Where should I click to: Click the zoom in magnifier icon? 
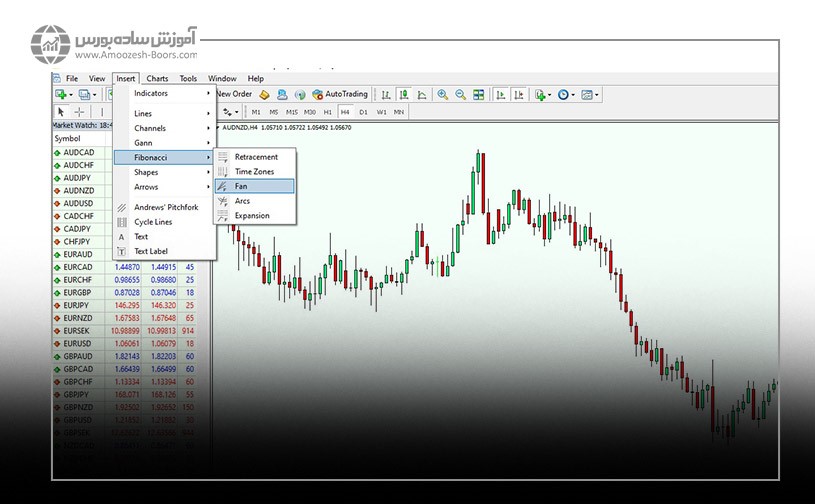(443, 95)
